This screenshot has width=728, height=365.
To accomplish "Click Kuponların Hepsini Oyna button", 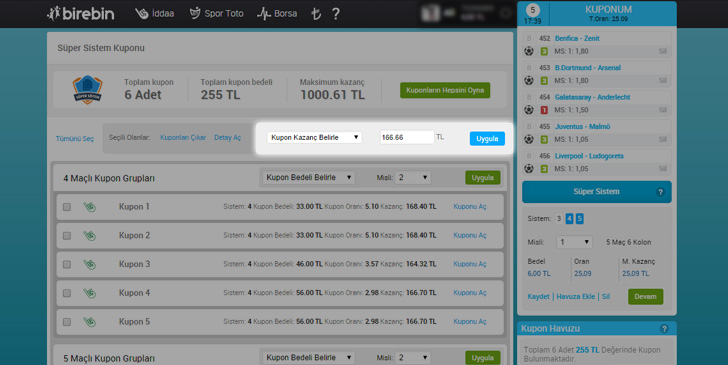I will [x=445, y=90].
